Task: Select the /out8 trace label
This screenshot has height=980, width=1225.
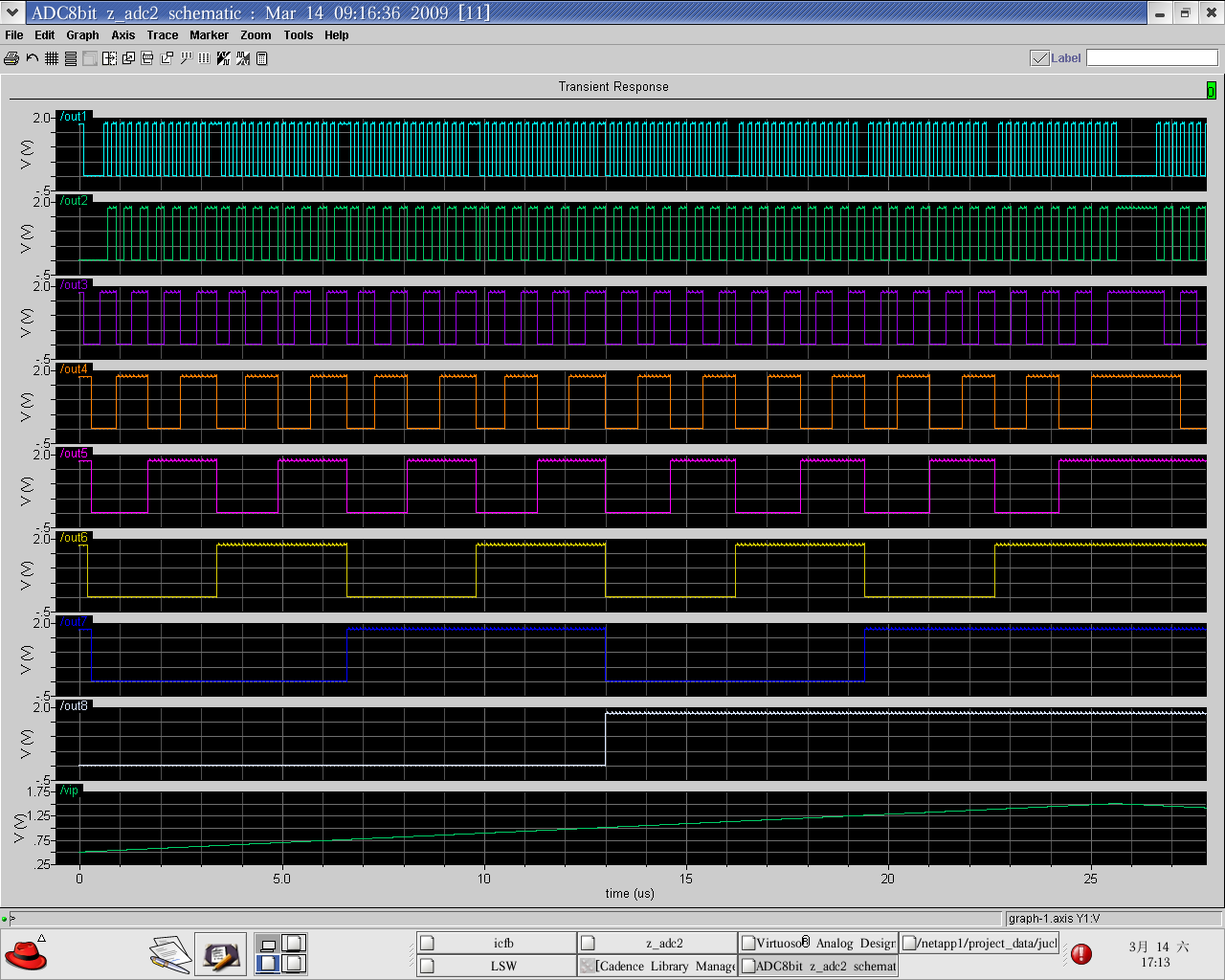Action: click(x=74, y=706)
